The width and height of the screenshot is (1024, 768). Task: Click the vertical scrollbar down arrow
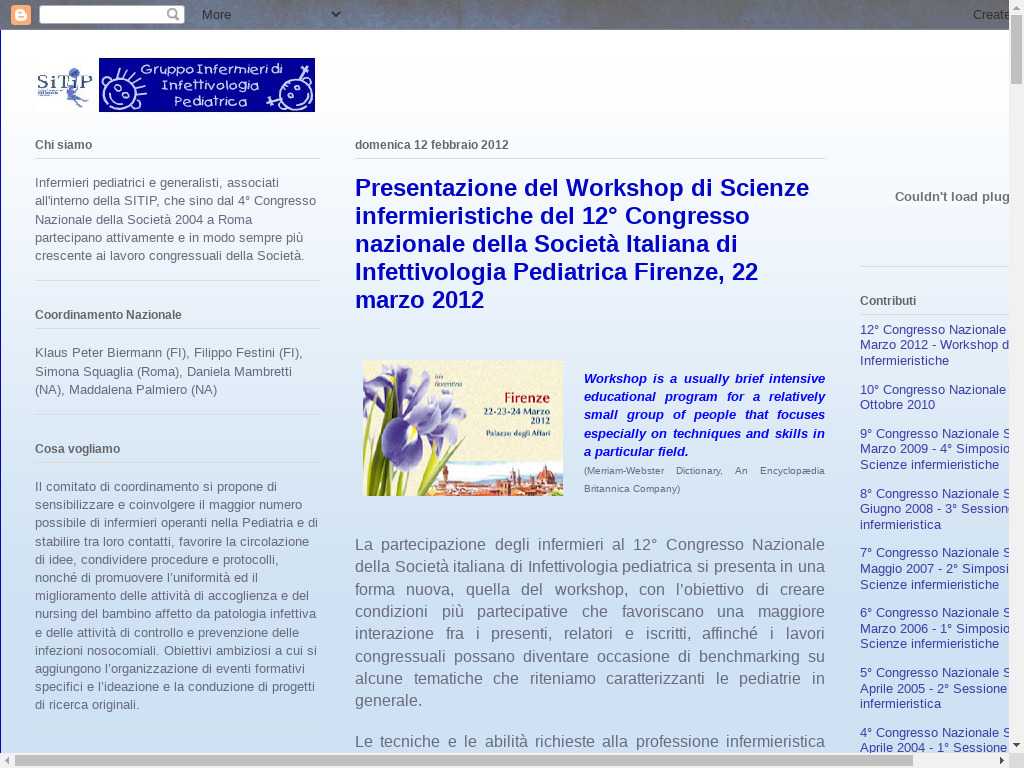click(x=1016, y=745)
